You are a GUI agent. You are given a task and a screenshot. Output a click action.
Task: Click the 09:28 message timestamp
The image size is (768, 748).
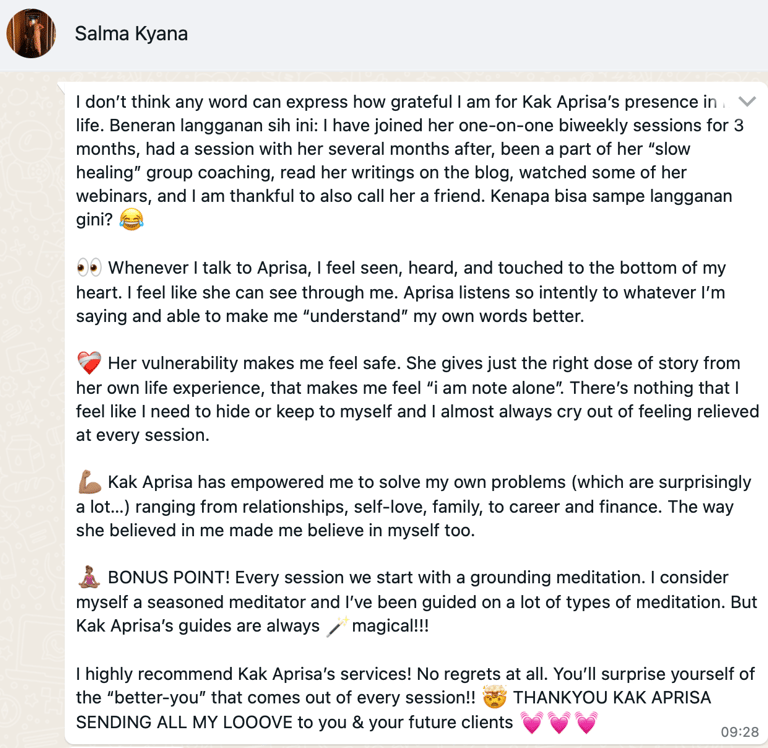click(x=739, y=732)
